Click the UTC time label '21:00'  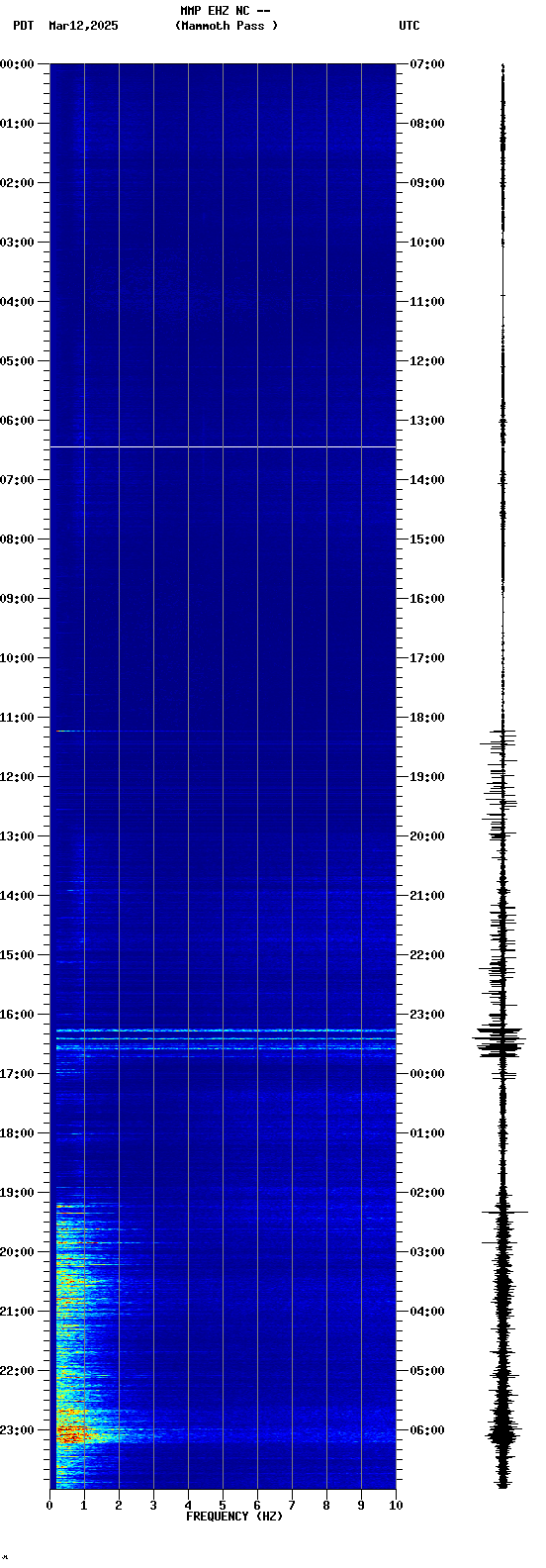(427, 896)
